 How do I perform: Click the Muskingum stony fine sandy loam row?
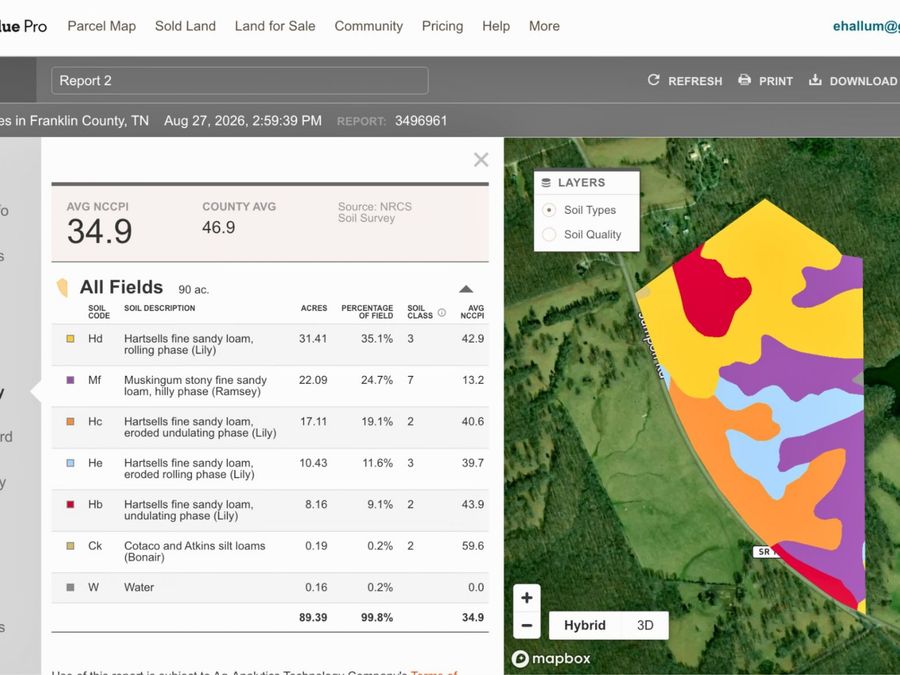click(270, 386)
